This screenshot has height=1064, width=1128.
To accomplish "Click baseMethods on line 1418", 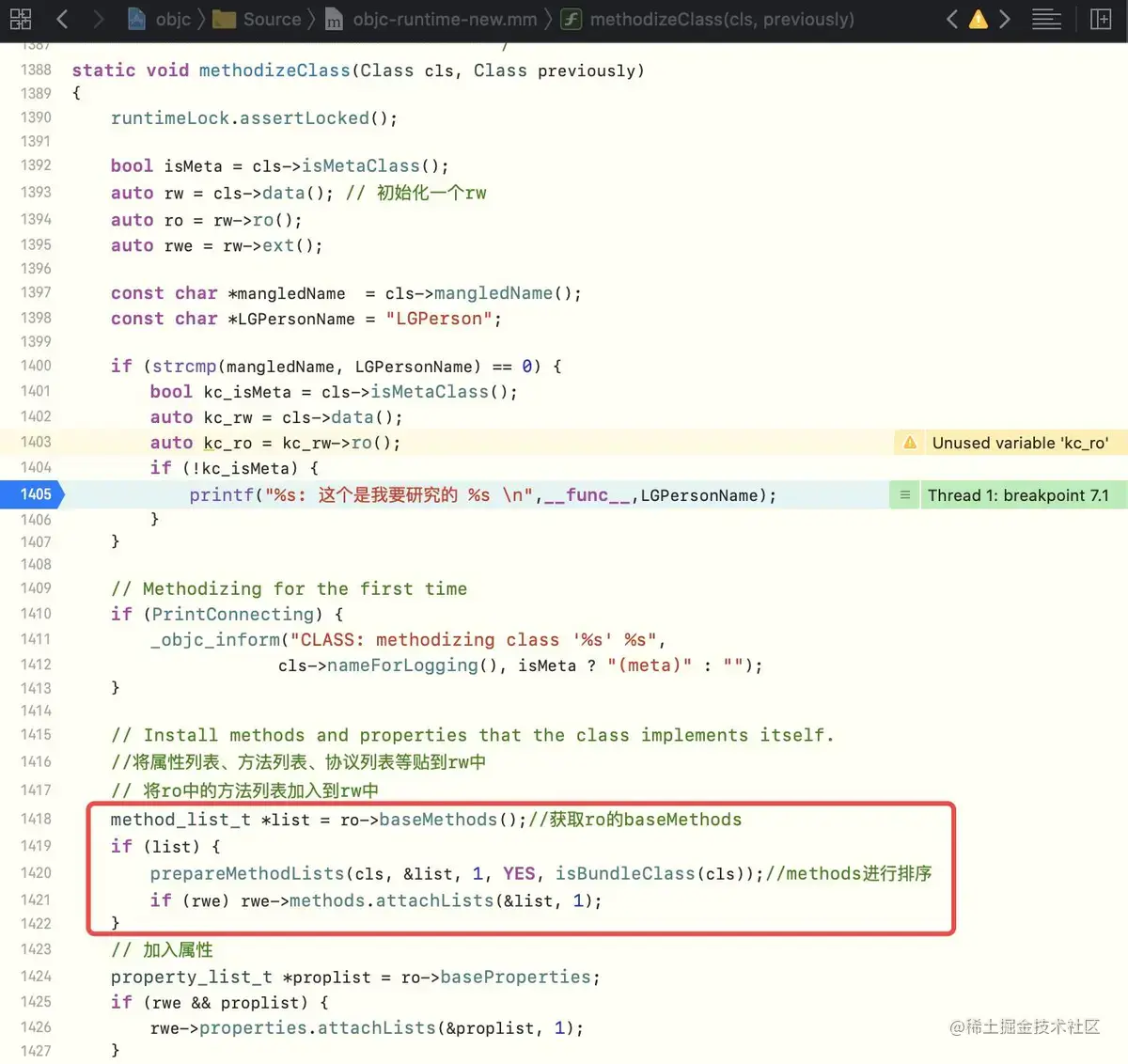I will (438, 820).
